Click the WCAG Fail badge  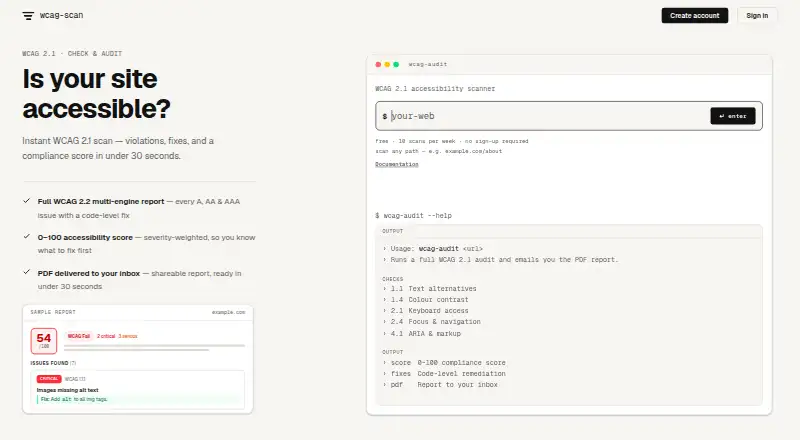[x=79, y=336]
